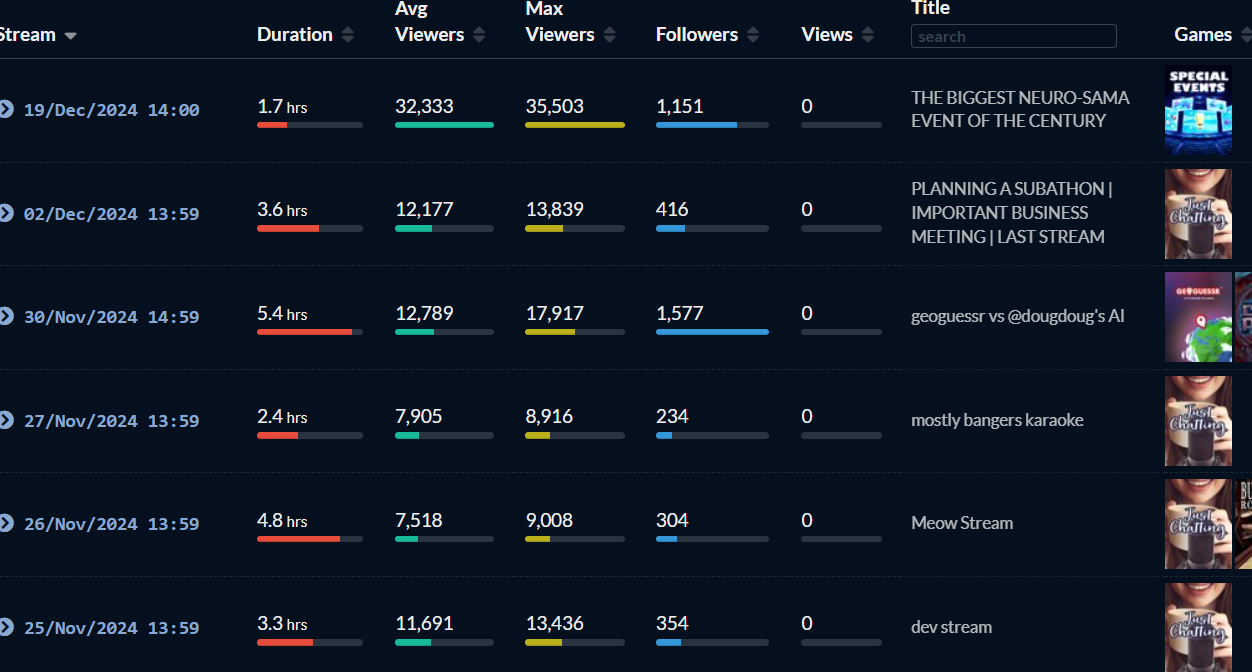Click the green avg viewers bar for 32,333
The width and height of the screenshot is (1252, 672).
click(444, 125)
